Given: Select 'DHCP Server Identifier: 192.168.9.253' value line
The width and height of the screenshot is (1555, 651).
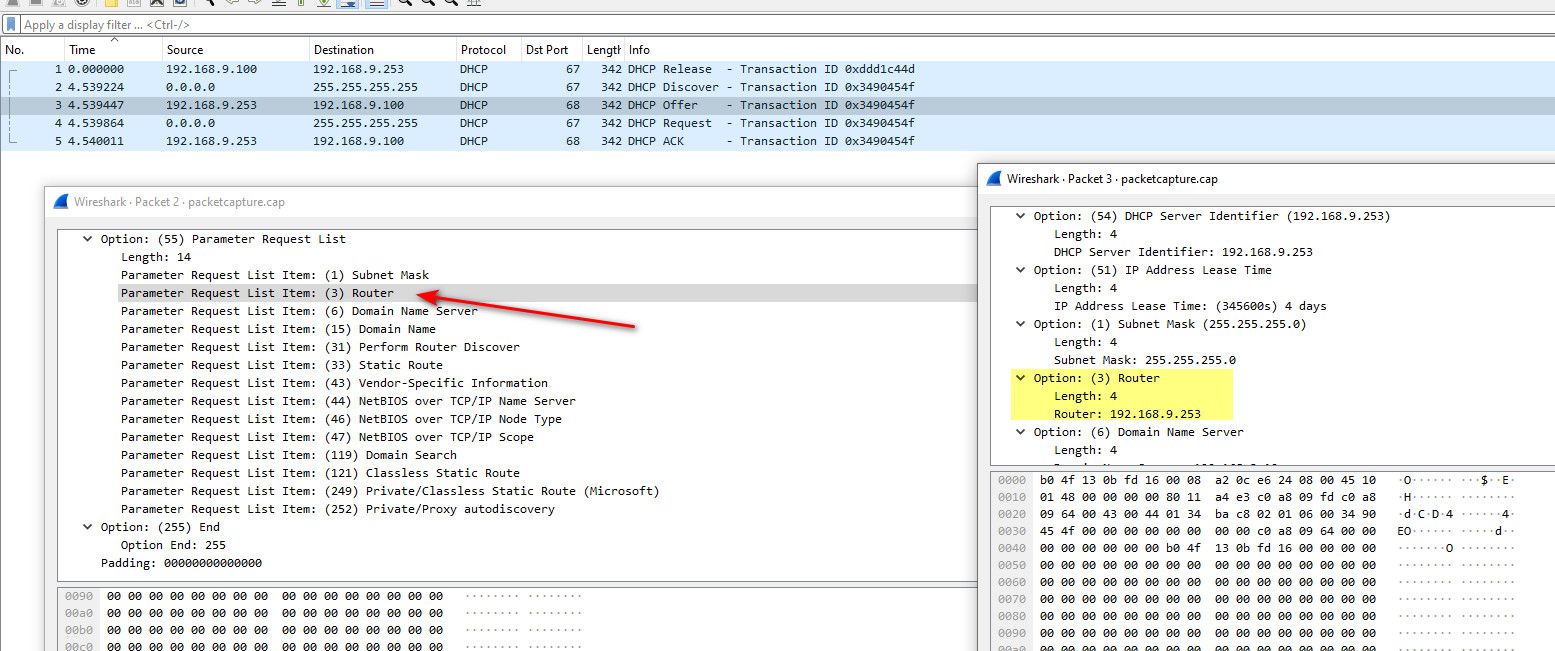Looking at the screenshot, I should [x=1183, y=252].
